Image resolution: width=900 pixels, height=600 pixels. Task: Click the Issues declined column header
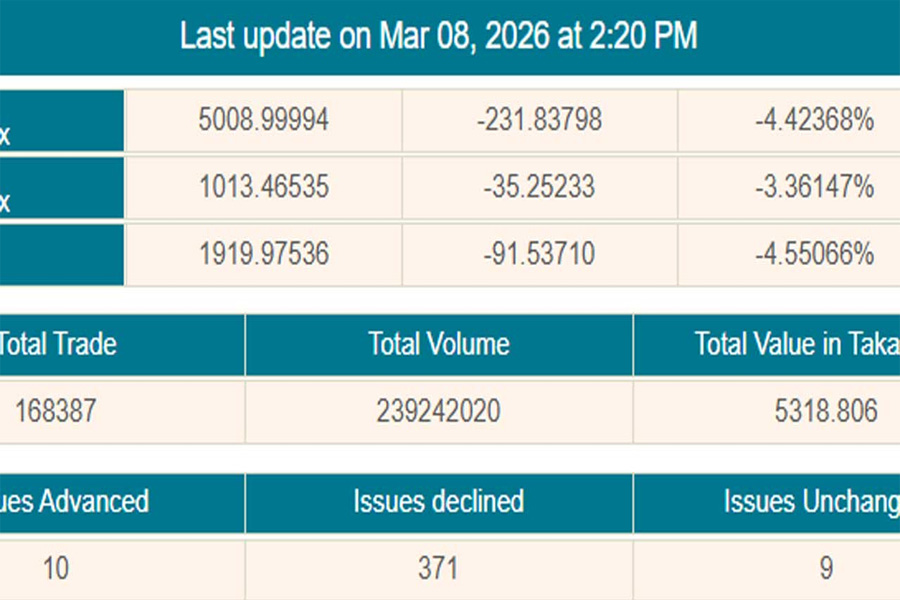[x=439, y=502]
